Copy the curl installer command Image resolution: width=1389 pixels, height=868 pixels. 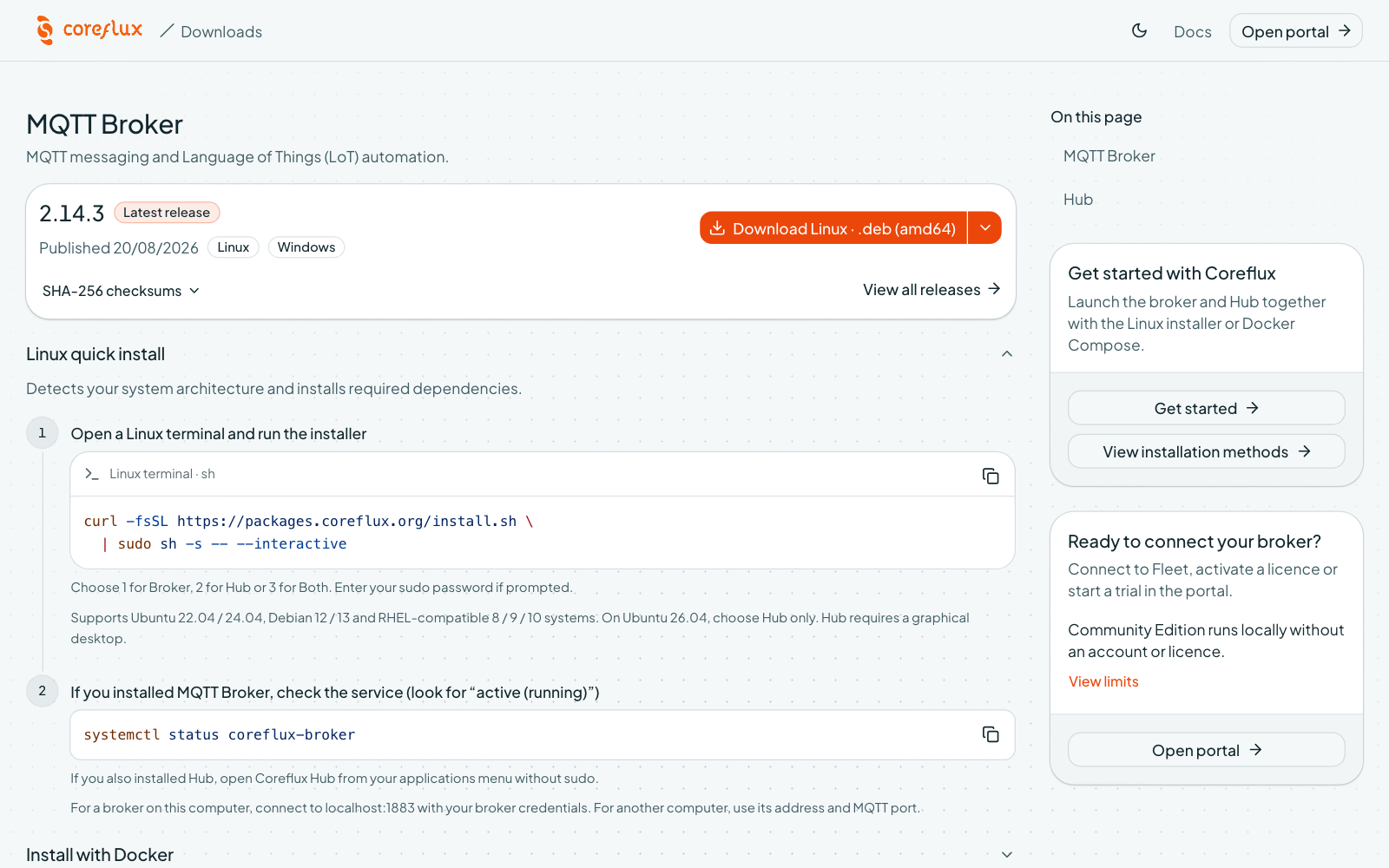coord(991,476)
